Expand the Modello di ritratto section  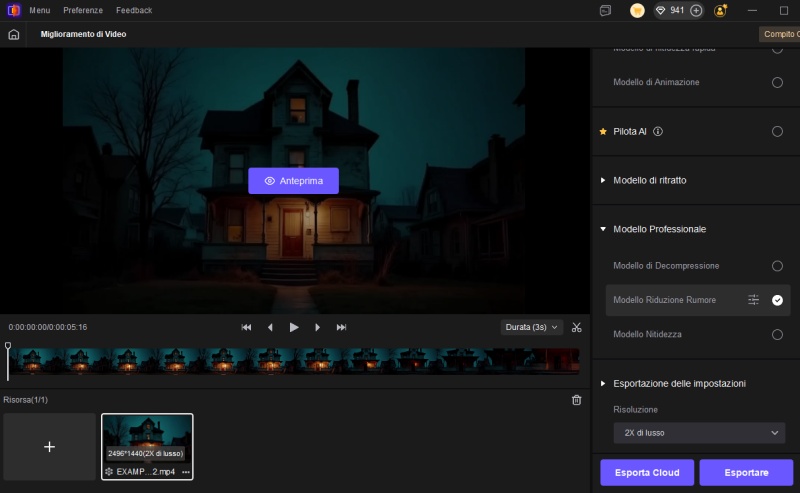pos(603,180)
